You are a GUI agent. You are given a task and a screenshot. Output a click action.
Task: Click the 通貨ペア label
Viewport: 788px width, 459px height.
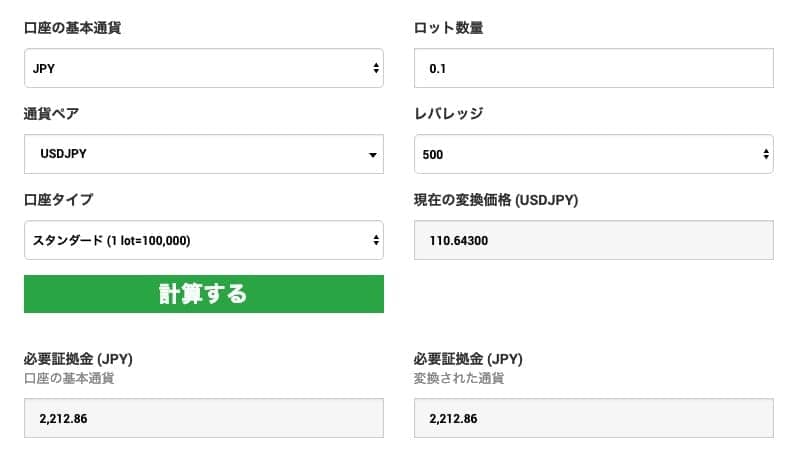coord(51,114)
